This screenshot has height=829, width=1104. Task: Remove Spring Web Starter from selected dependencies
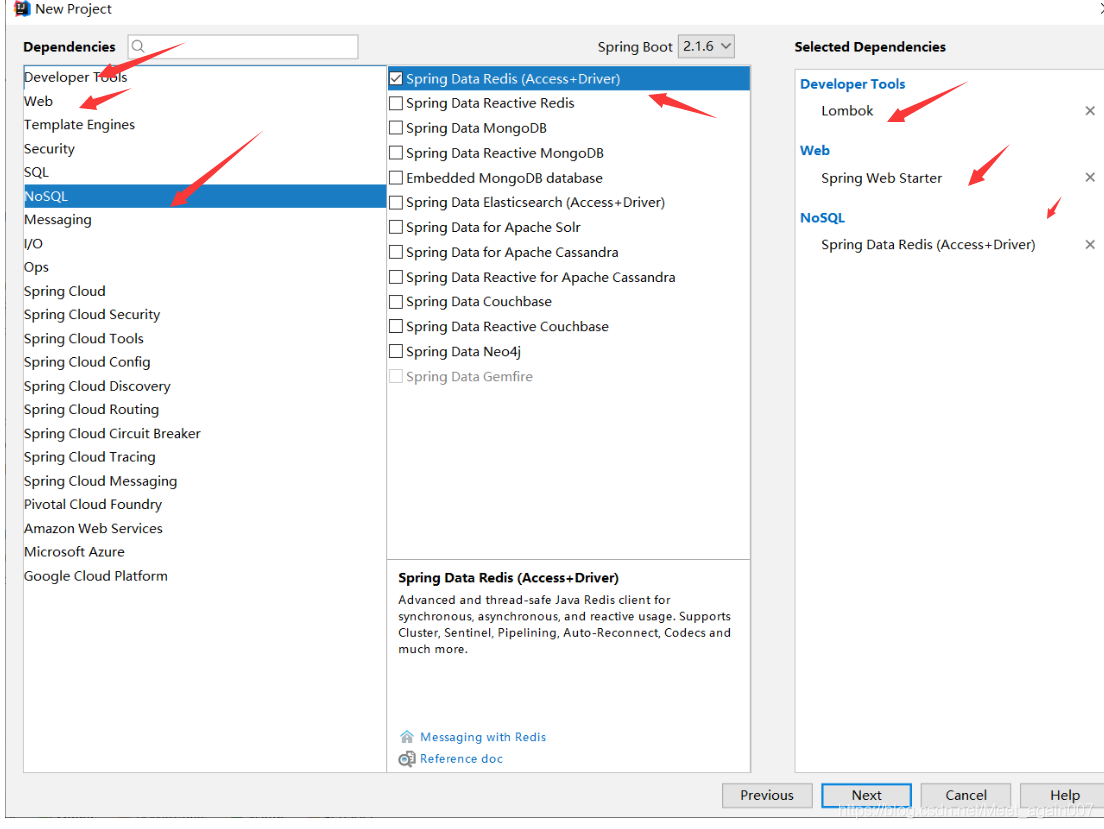pos(1089,177)
